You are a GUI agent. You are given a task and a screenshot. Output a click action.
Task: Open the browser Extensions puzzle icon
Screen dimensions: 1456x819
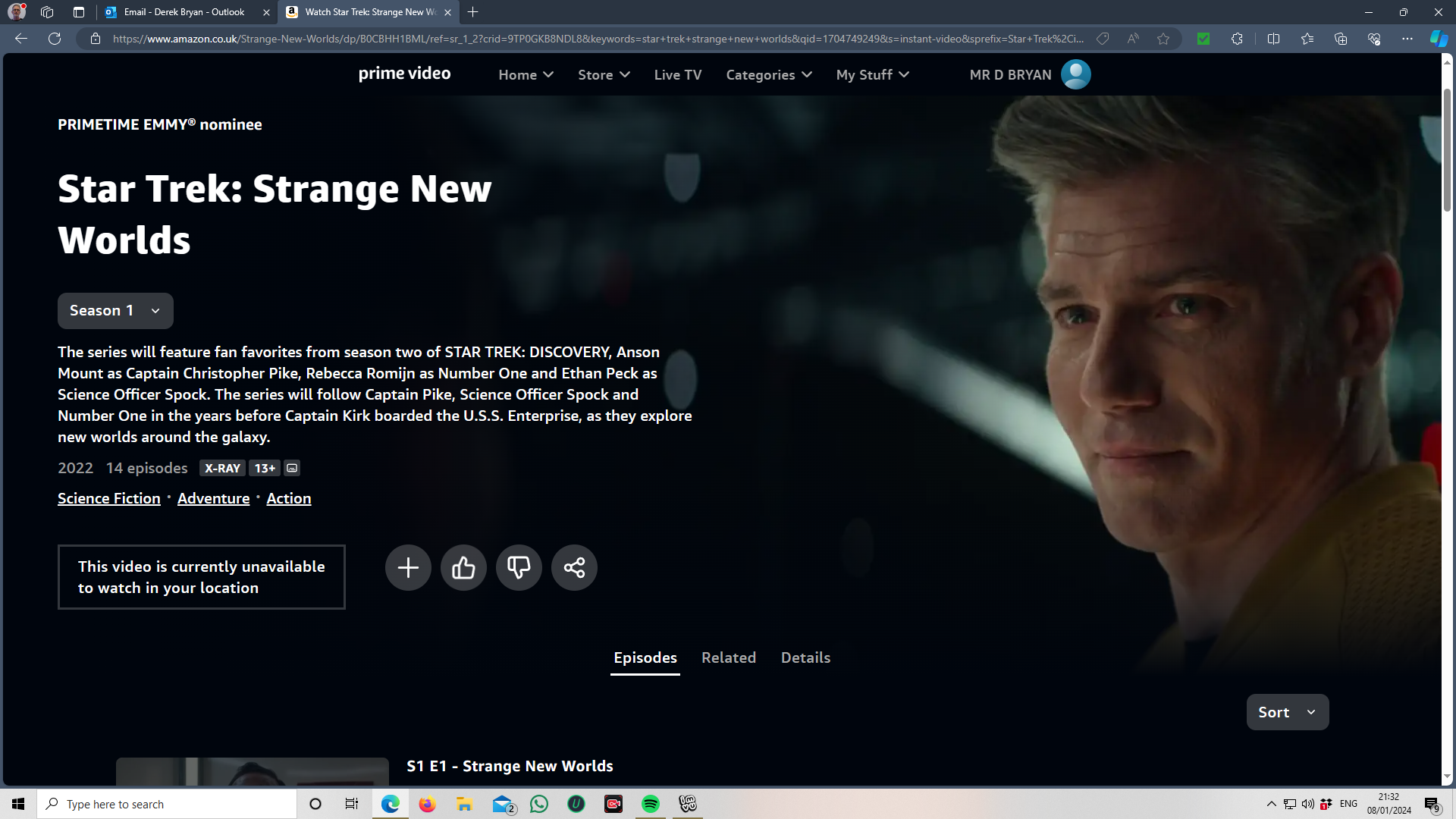1237,39
